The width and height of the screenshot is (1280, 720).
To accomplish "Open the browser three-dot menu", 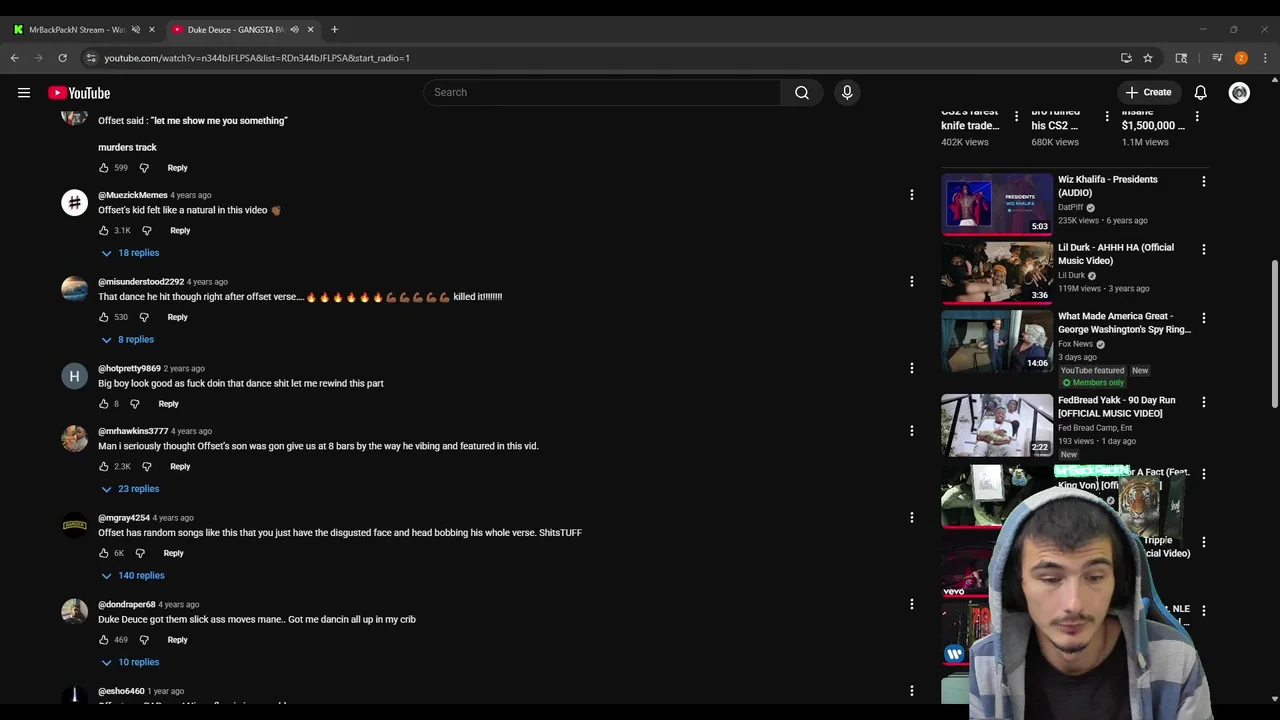I will tap(1265, 58).
